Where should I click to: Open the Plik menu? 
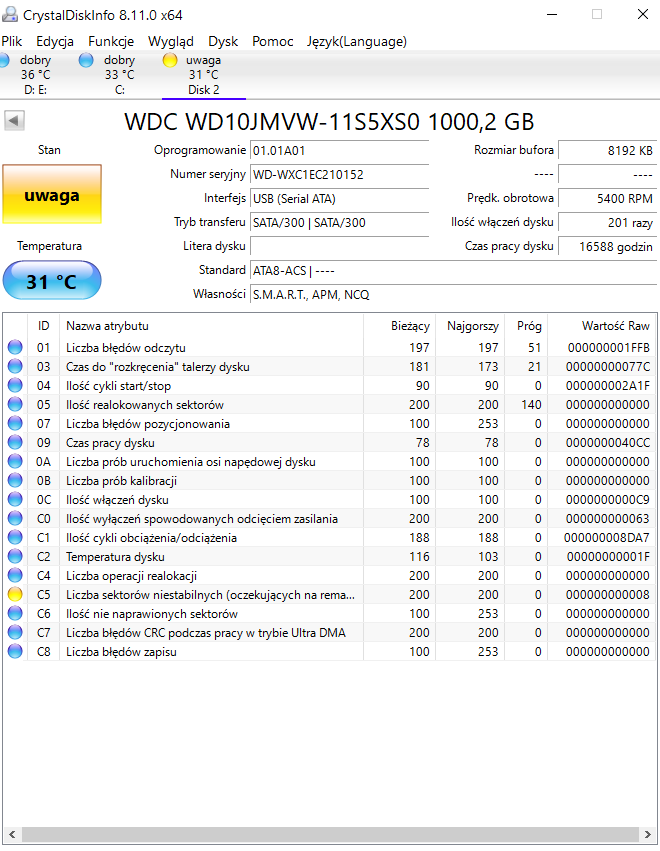[11, 41]
